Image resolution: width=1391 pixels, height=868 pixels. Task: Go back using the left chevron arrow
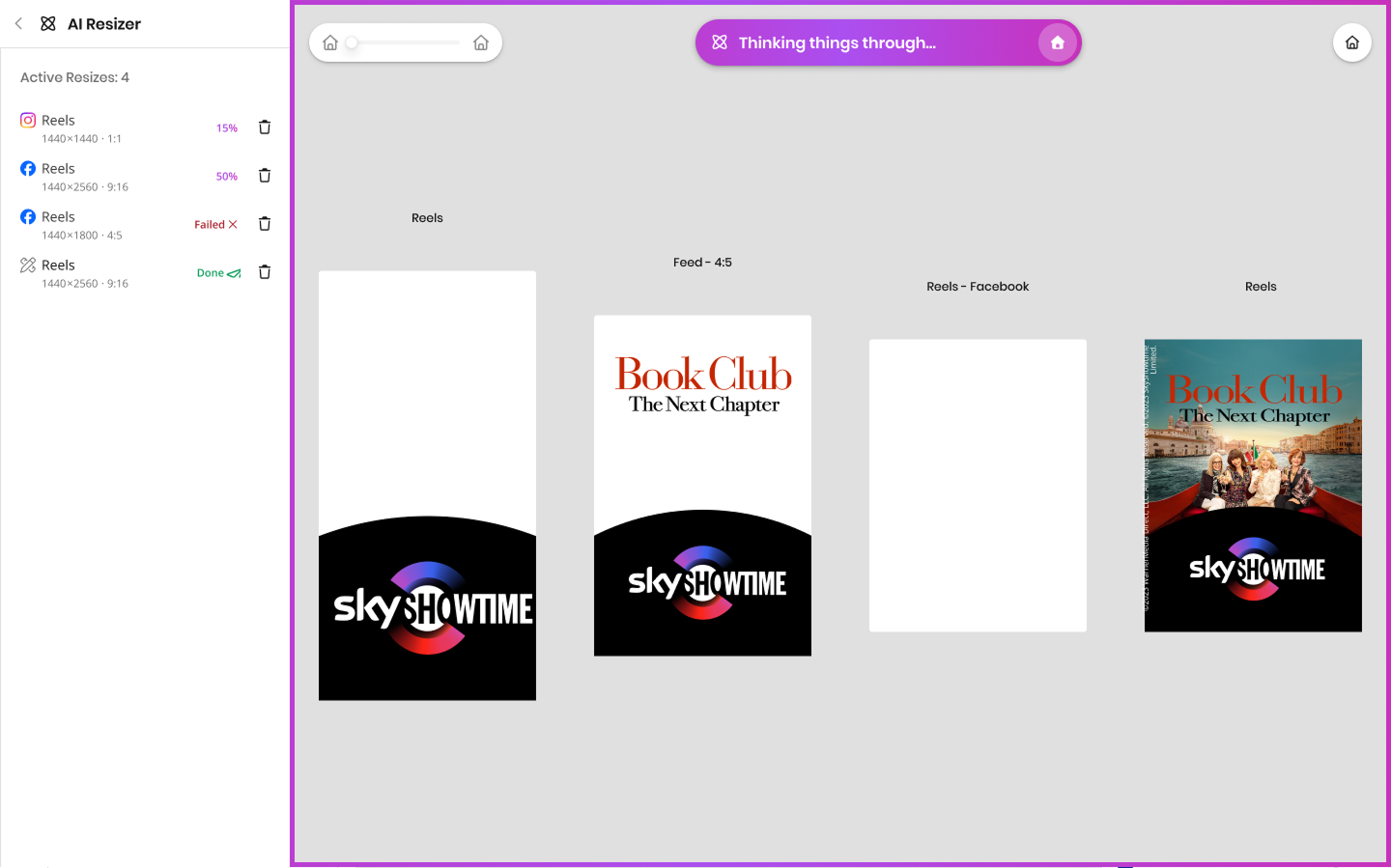(18, 23)
